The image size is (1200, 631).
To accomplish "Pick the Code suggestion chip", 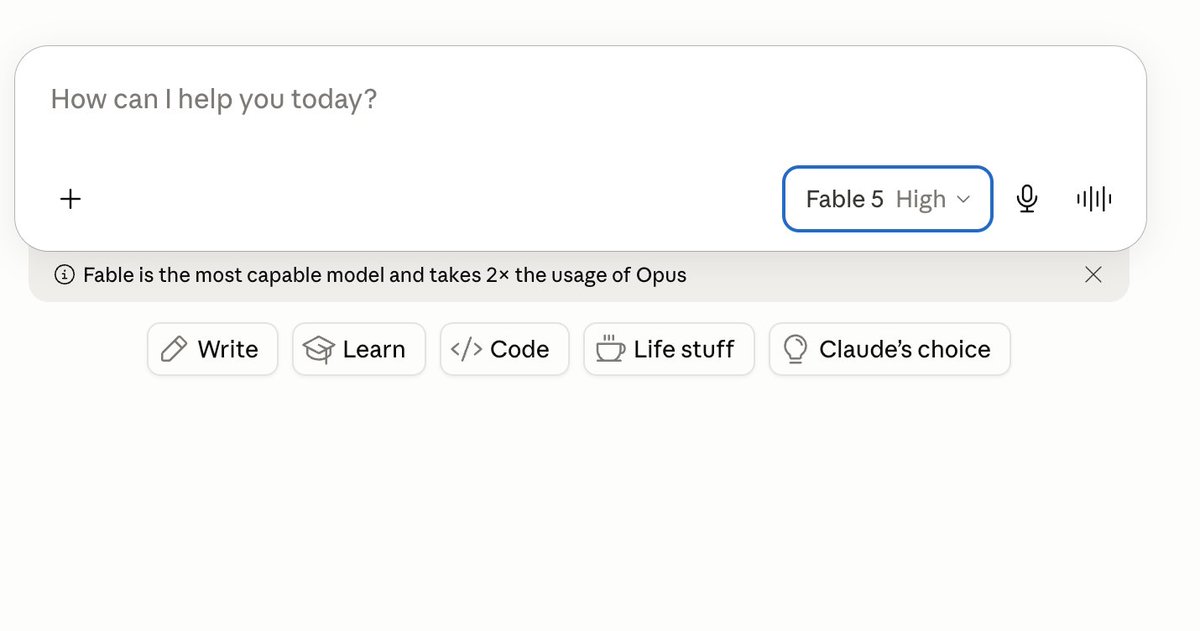I will [x=504, y=349].
